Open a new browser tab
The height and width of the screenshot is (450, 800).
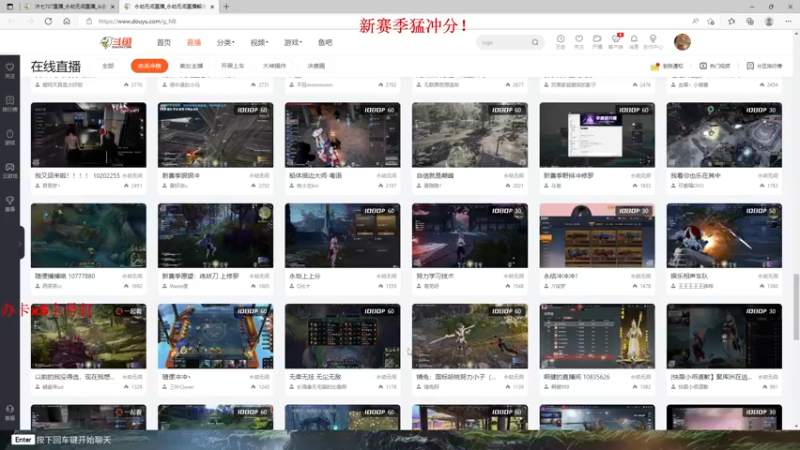coord(226,7)
